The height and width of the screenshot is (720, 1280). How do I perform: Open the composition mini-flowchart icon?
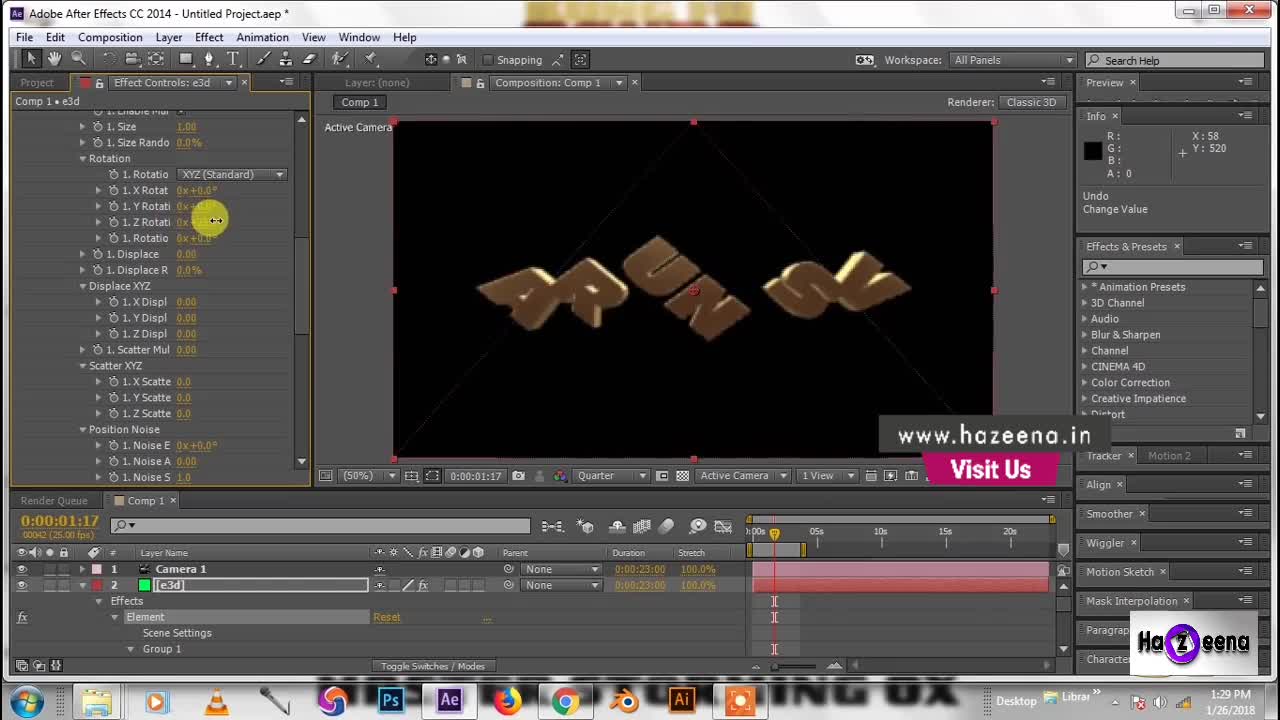coord(553,526)
